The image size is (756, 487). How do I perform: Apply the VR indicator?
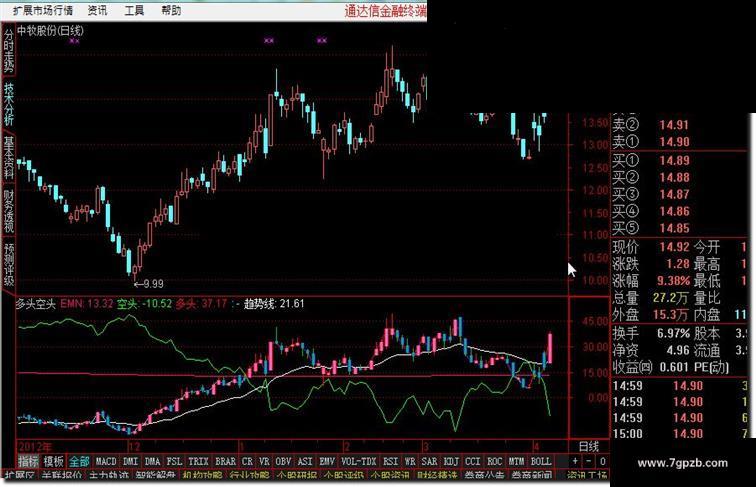pyautogui.click(x=264, y=461)
